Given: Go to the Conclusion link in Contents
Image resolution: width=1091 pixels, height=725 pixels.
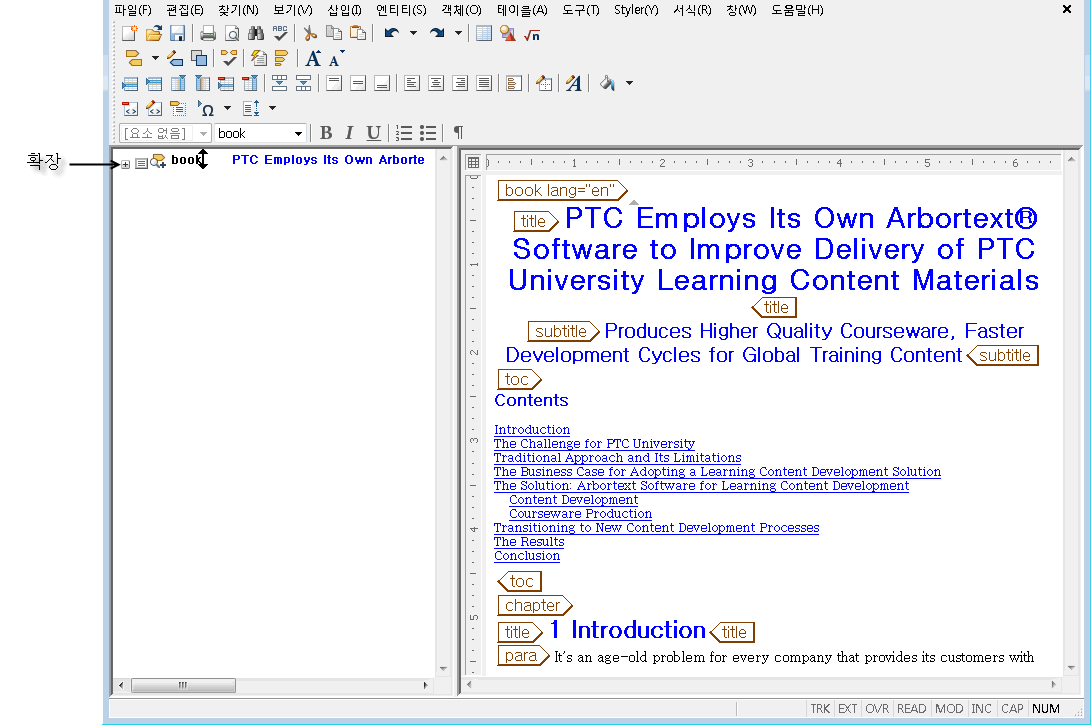Looking at the screenshot, I should coord(527,555).
